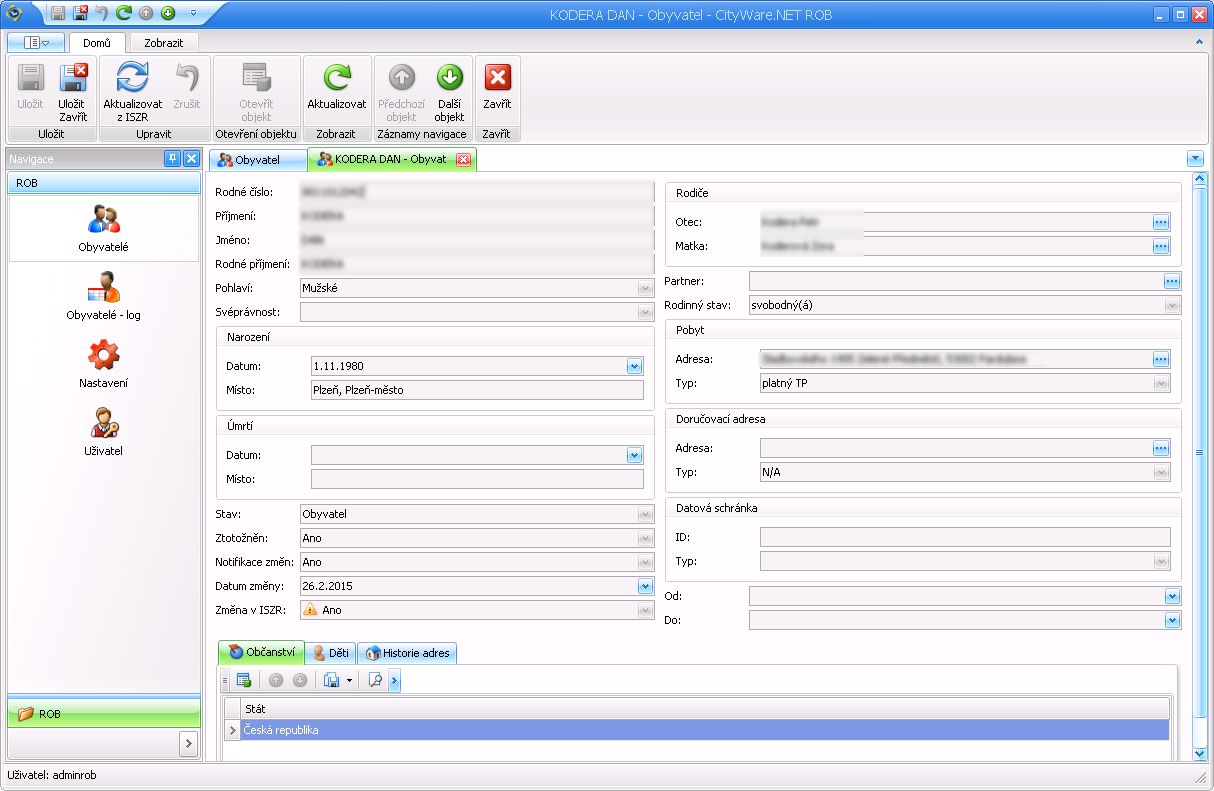Click scroll-down arrow of form scrollbar
The width and height of the screenshot is (1214, 791).
[x=1200, y=753]
